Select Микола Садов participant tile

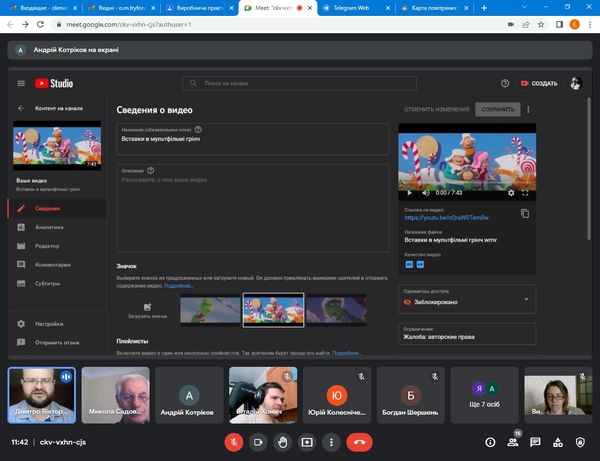coord(116,395)
